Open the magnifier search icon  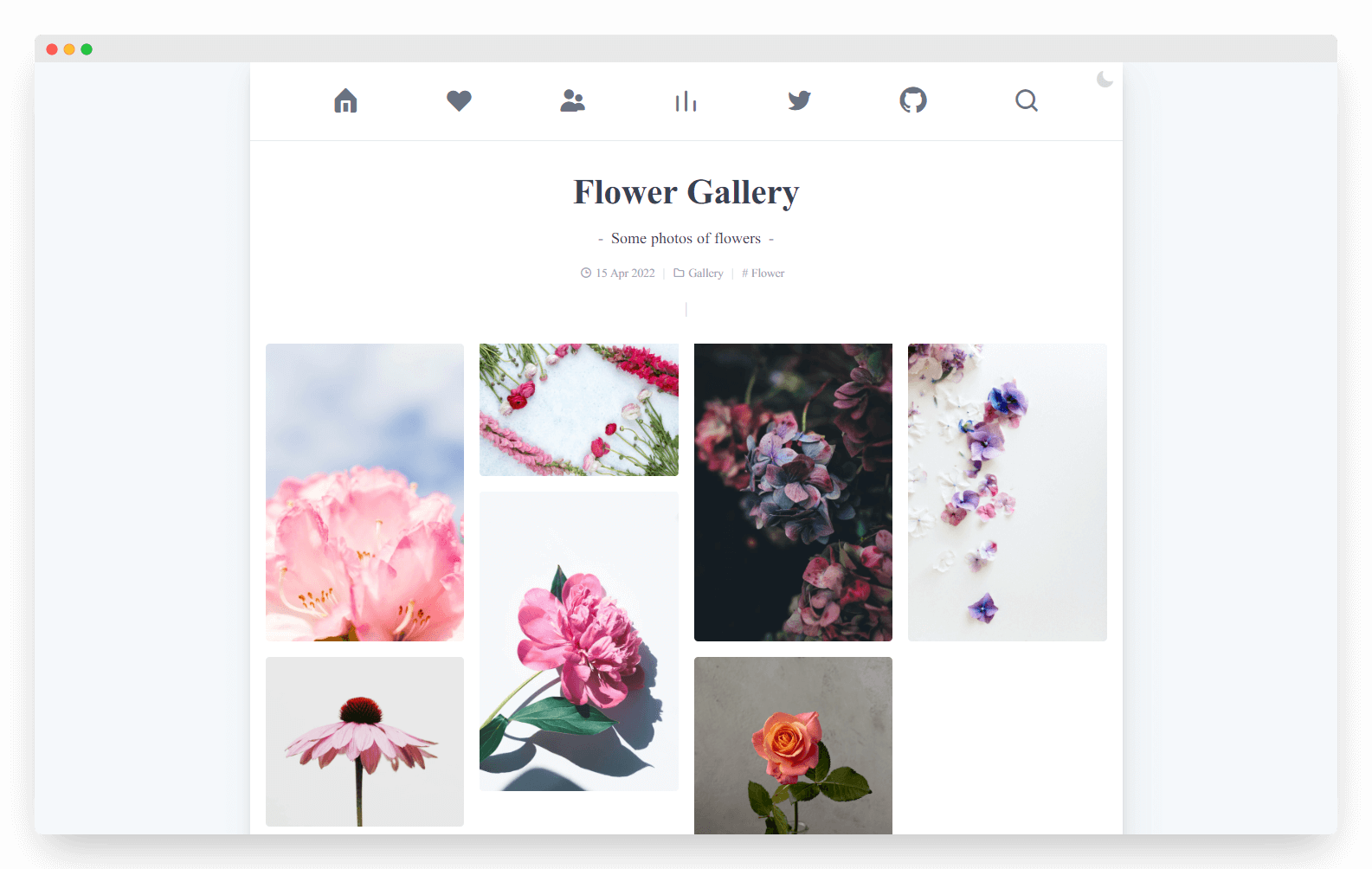[x=1027, y=100]
